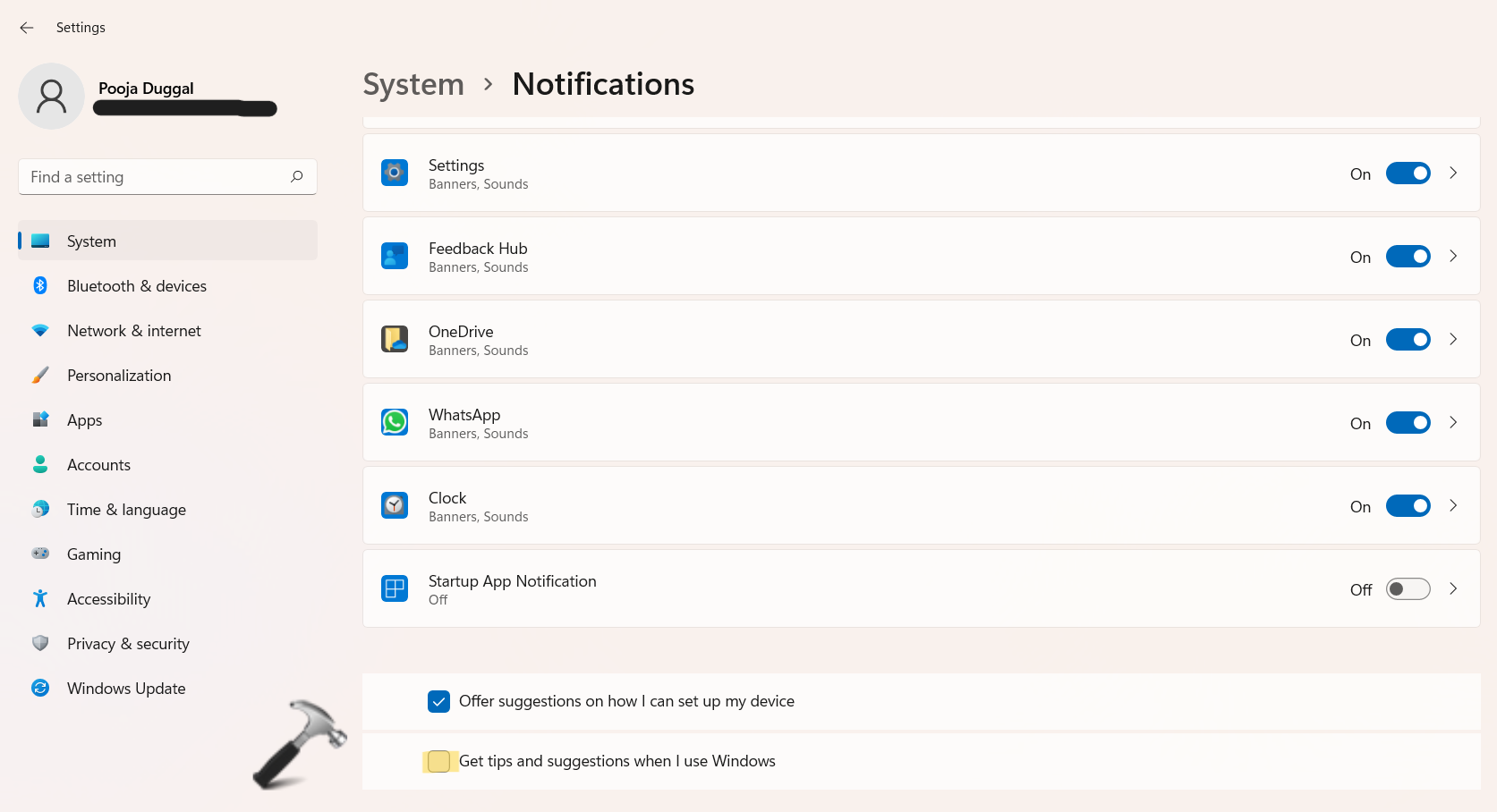The image size is (1497, 812).
Task: Click the OneDrive app icon
Action: tap(395, 339)
